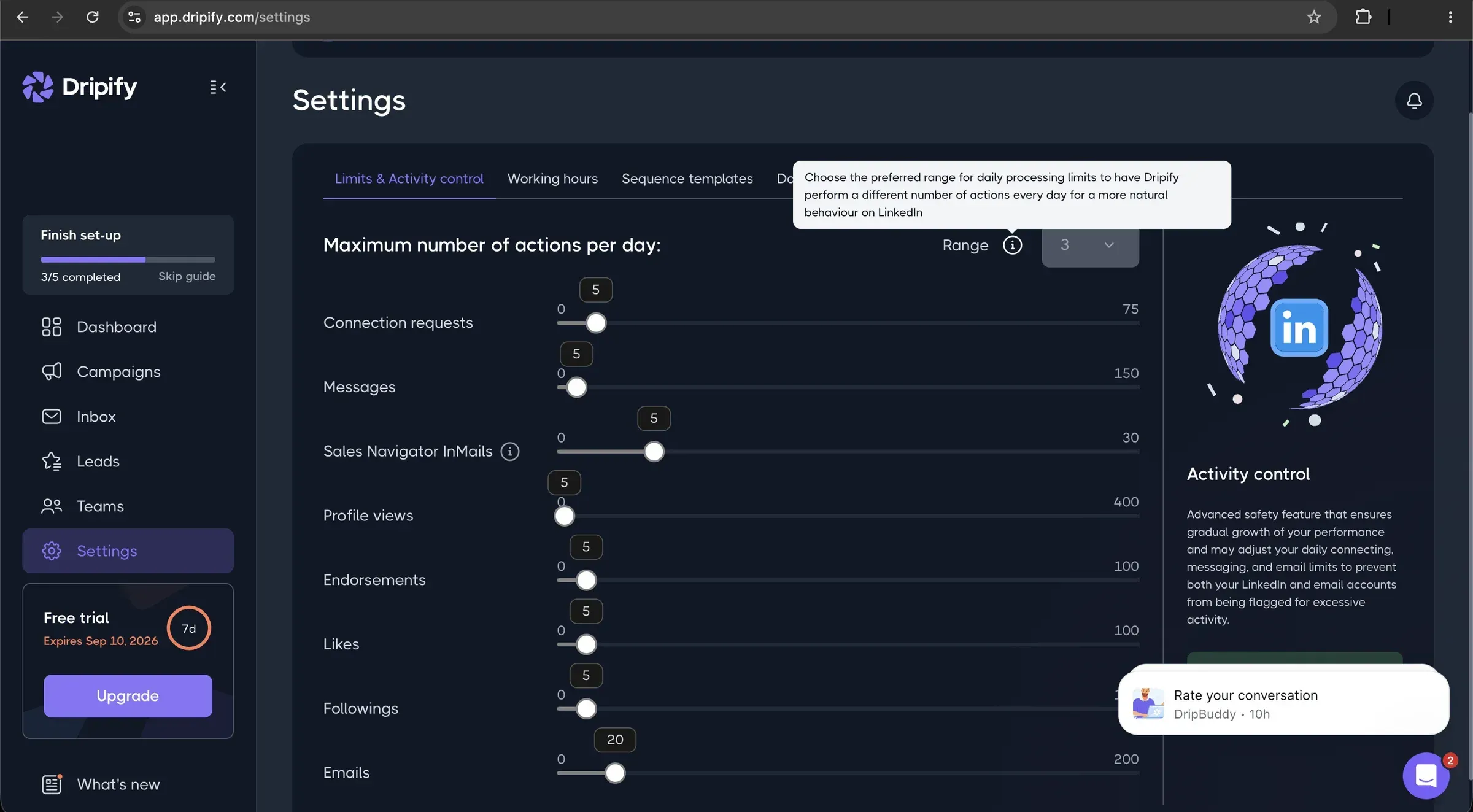Open the Rate your conversation popup
1473x812 pixels.
[x=1283, y=703]
